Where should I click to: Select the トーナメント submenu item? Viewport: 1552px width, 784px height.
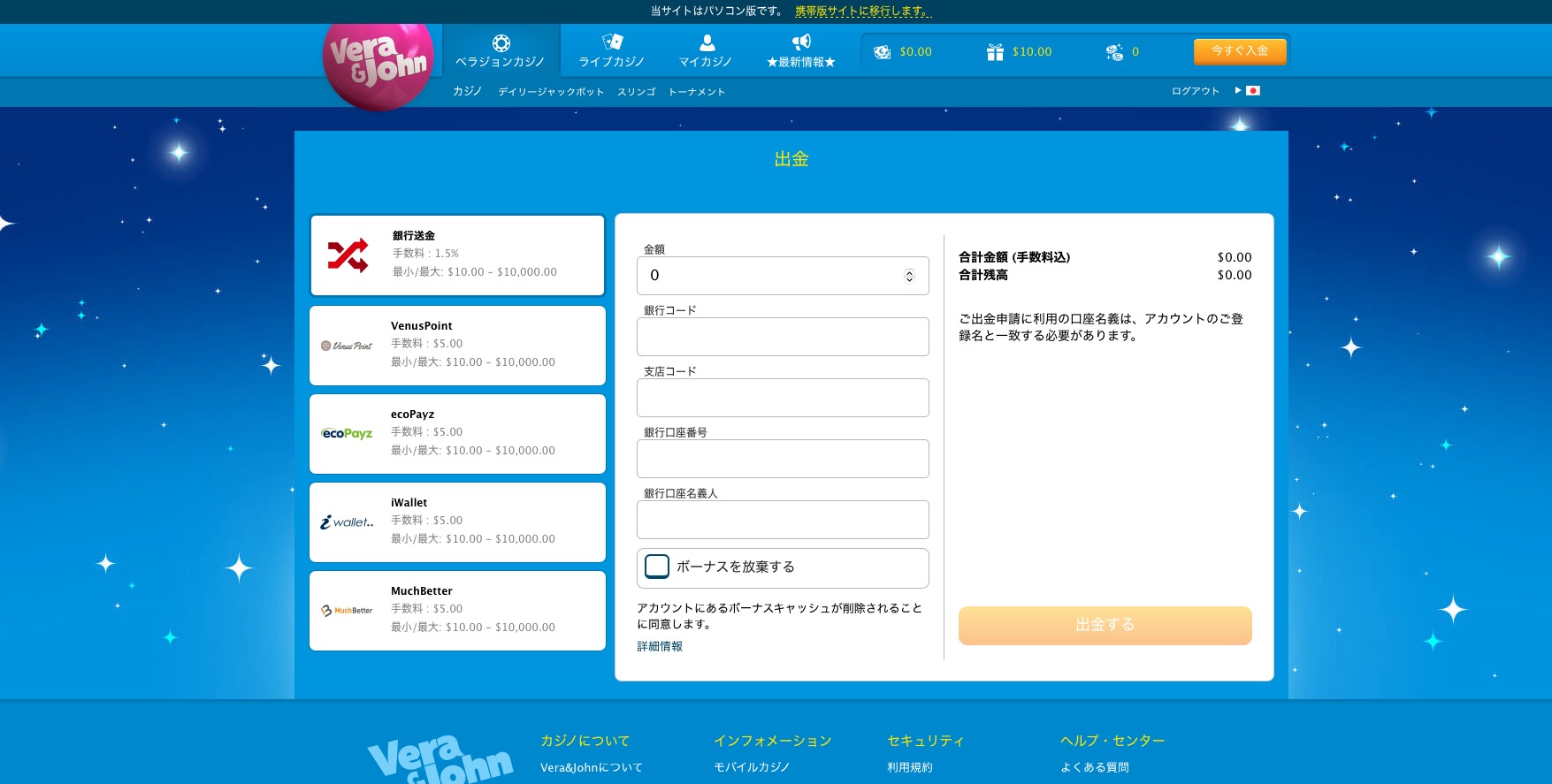tap(697, 92)
